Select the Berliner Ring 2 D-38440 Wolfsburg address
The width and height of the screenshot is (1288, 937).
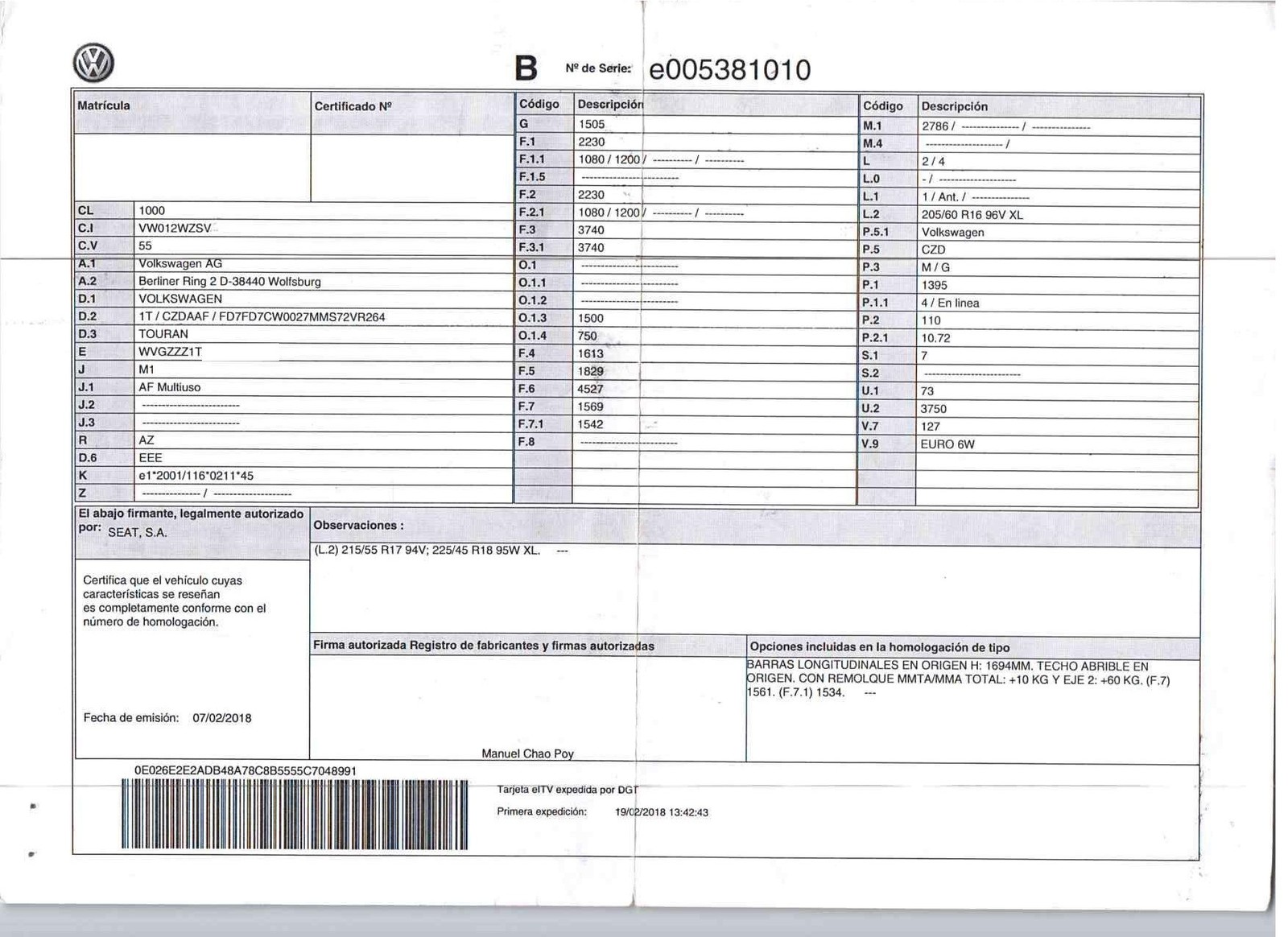point(229,282)
